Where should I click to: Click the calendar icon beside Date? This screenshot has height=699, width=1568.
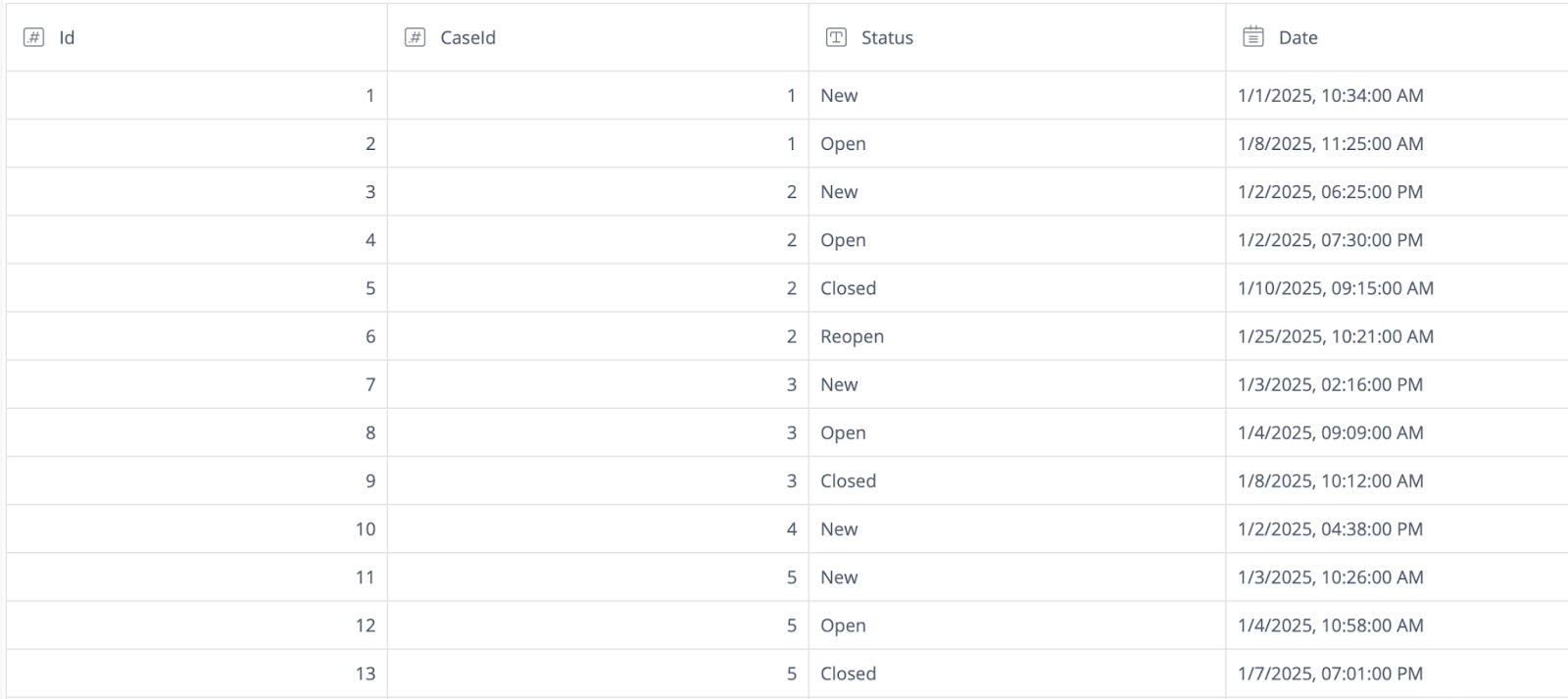pyautogui.click(x=1252, y=37)
